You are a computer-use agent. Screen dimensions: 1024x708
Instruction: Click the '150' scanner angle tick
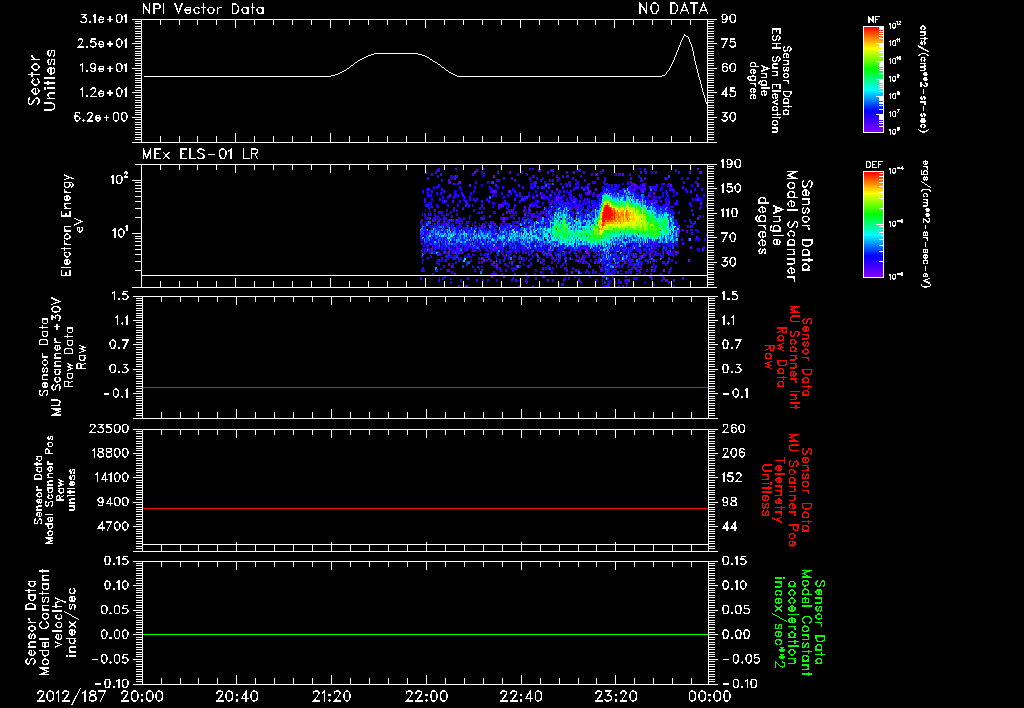click(731, 189)
